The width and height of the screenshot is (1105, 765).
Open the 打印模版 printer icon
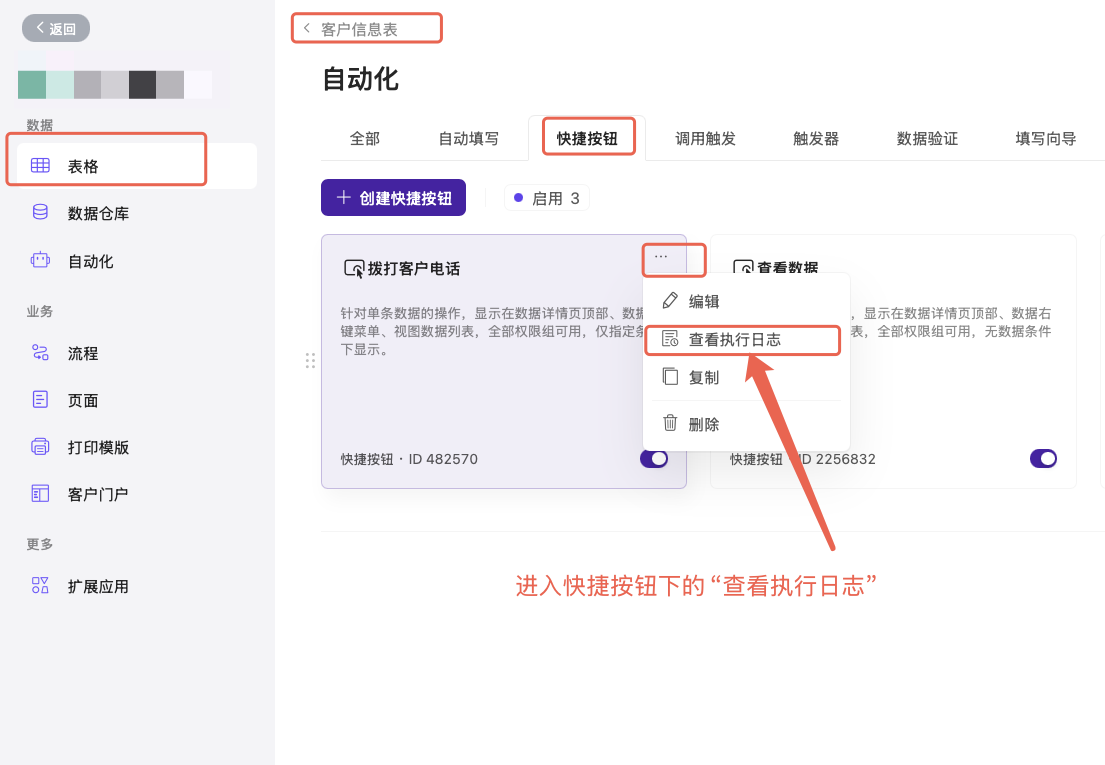(40, 447)
